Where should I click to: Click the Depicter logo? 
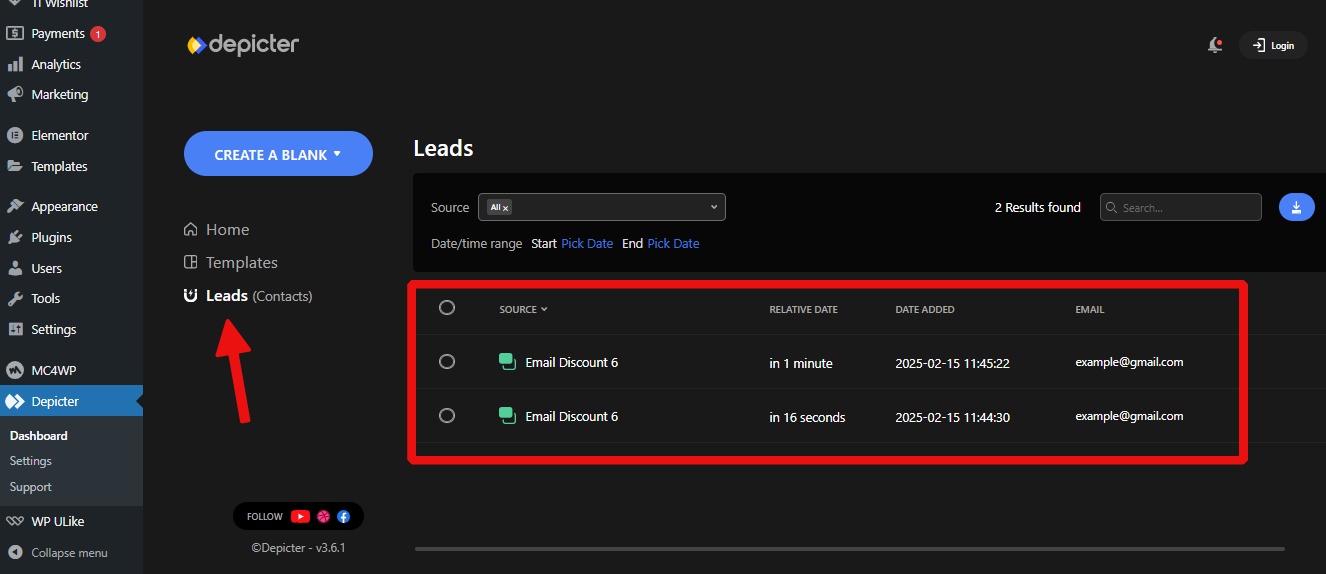[x=243, y=44]
